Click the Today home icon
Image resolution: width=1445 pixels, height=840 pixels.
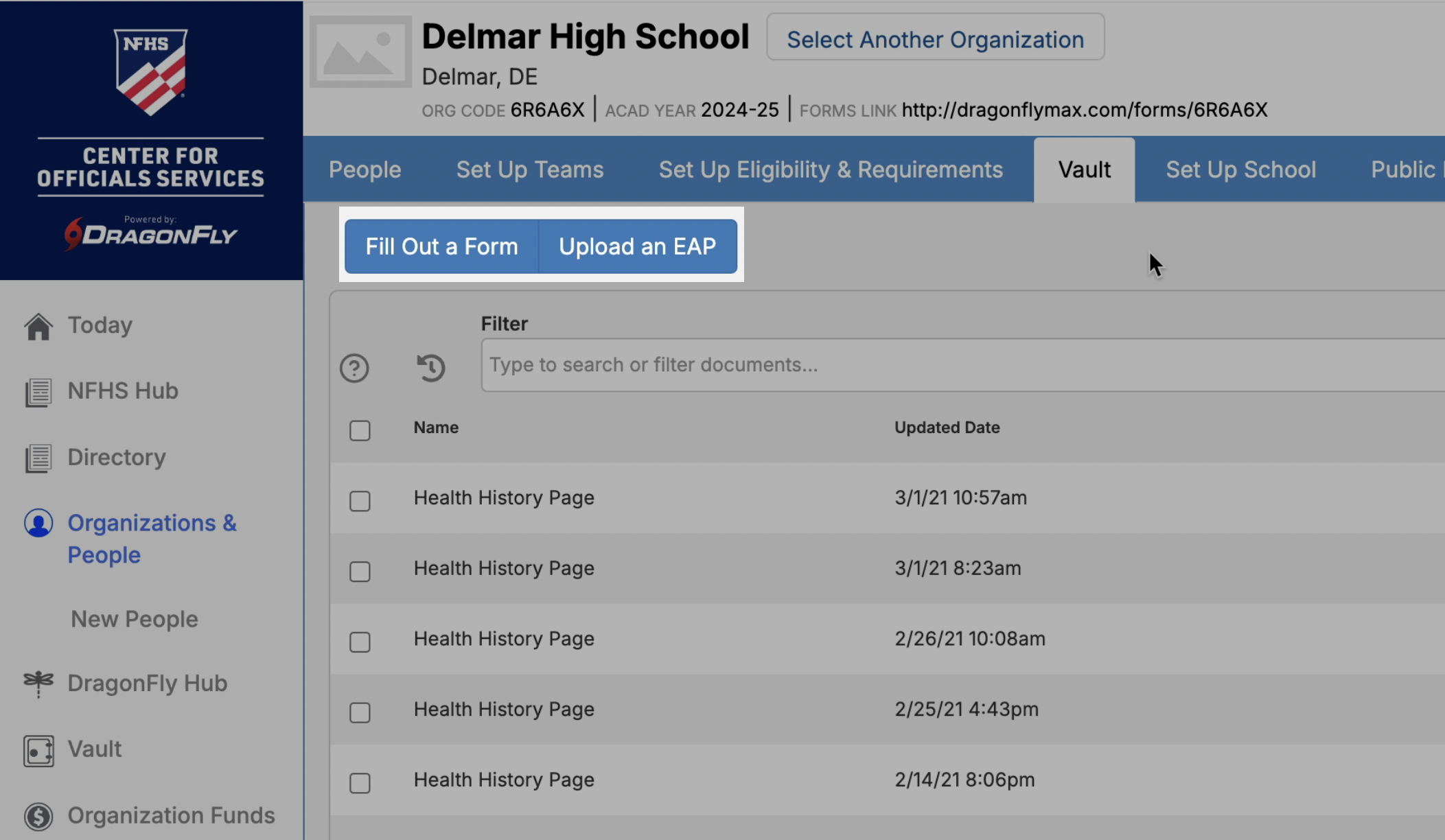pos(38,326)
